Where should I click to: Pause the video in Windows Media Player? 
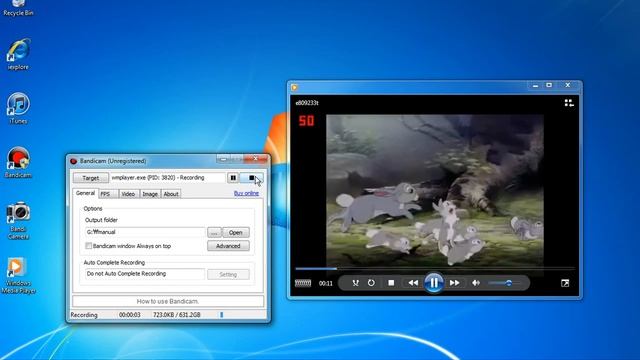click(433, 282)
